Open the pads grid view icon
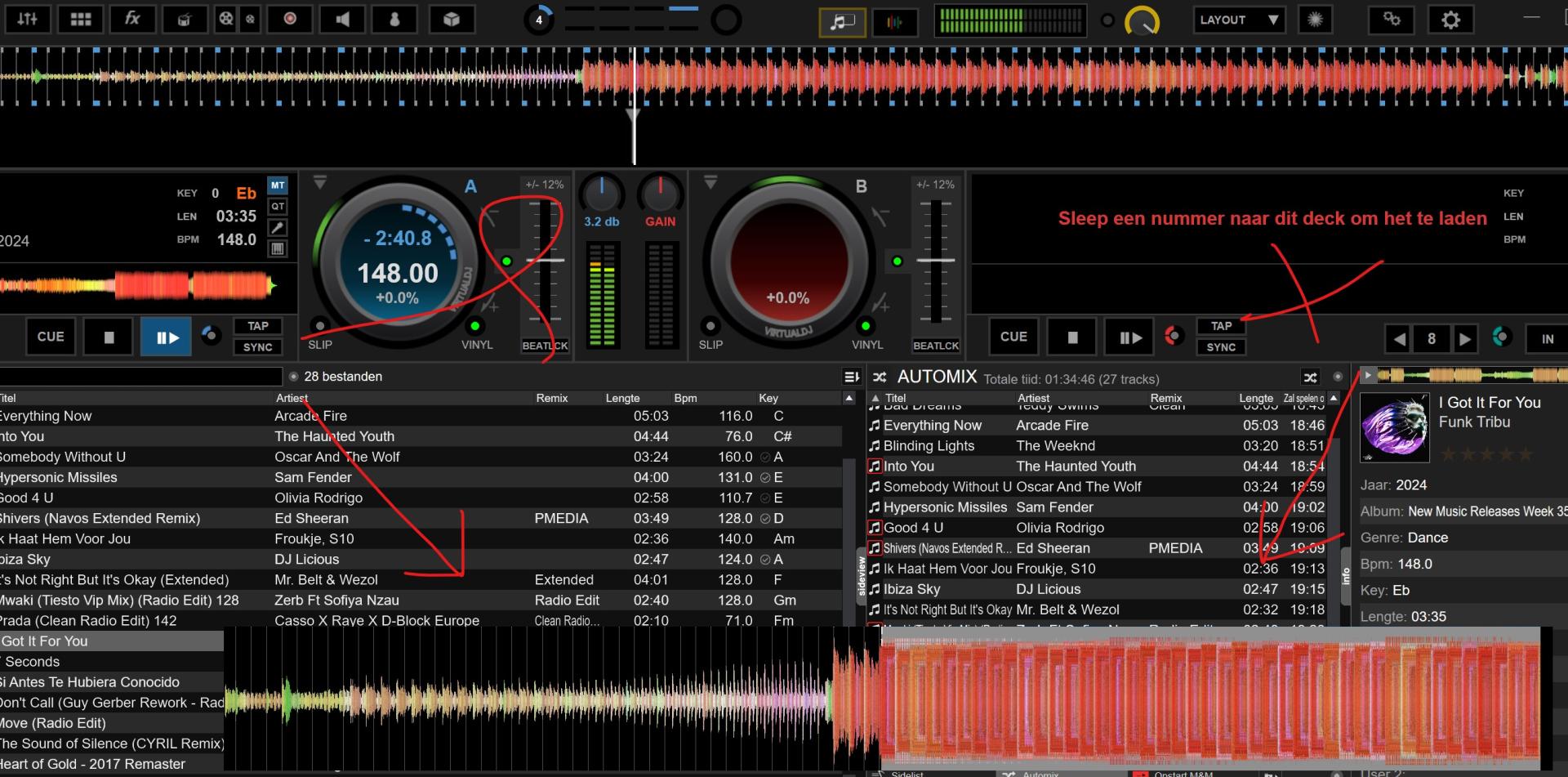 tap(80, 19)
